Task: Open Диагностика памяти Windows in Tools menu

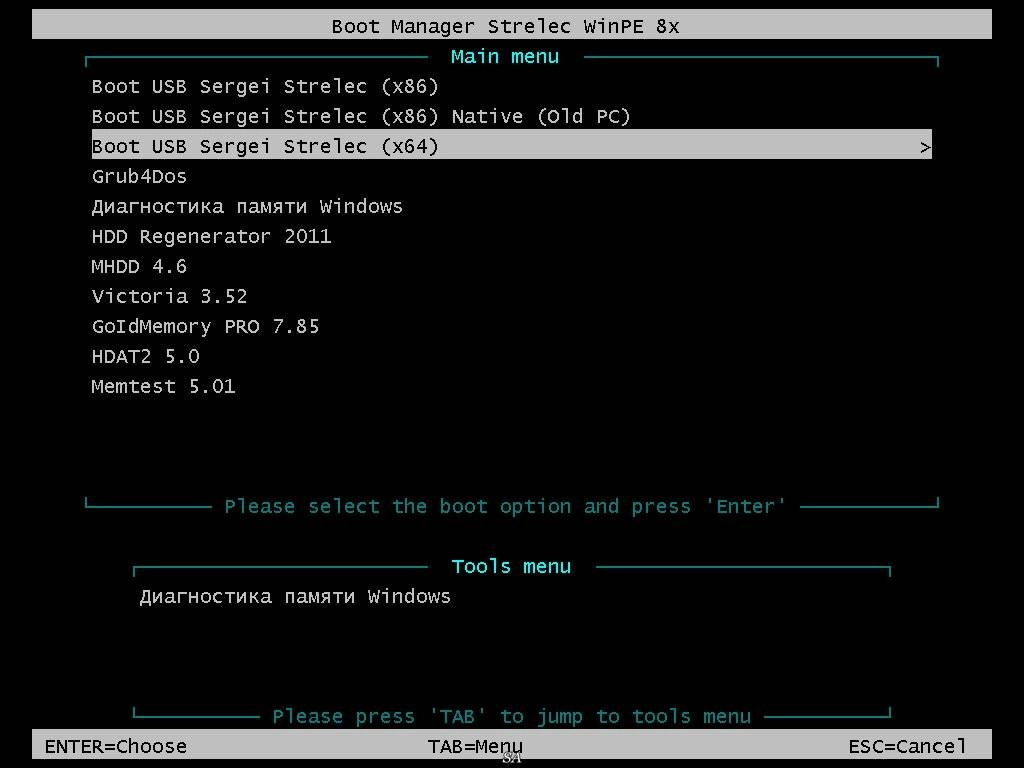Action: pyautogui.click(x=295, y=597)
